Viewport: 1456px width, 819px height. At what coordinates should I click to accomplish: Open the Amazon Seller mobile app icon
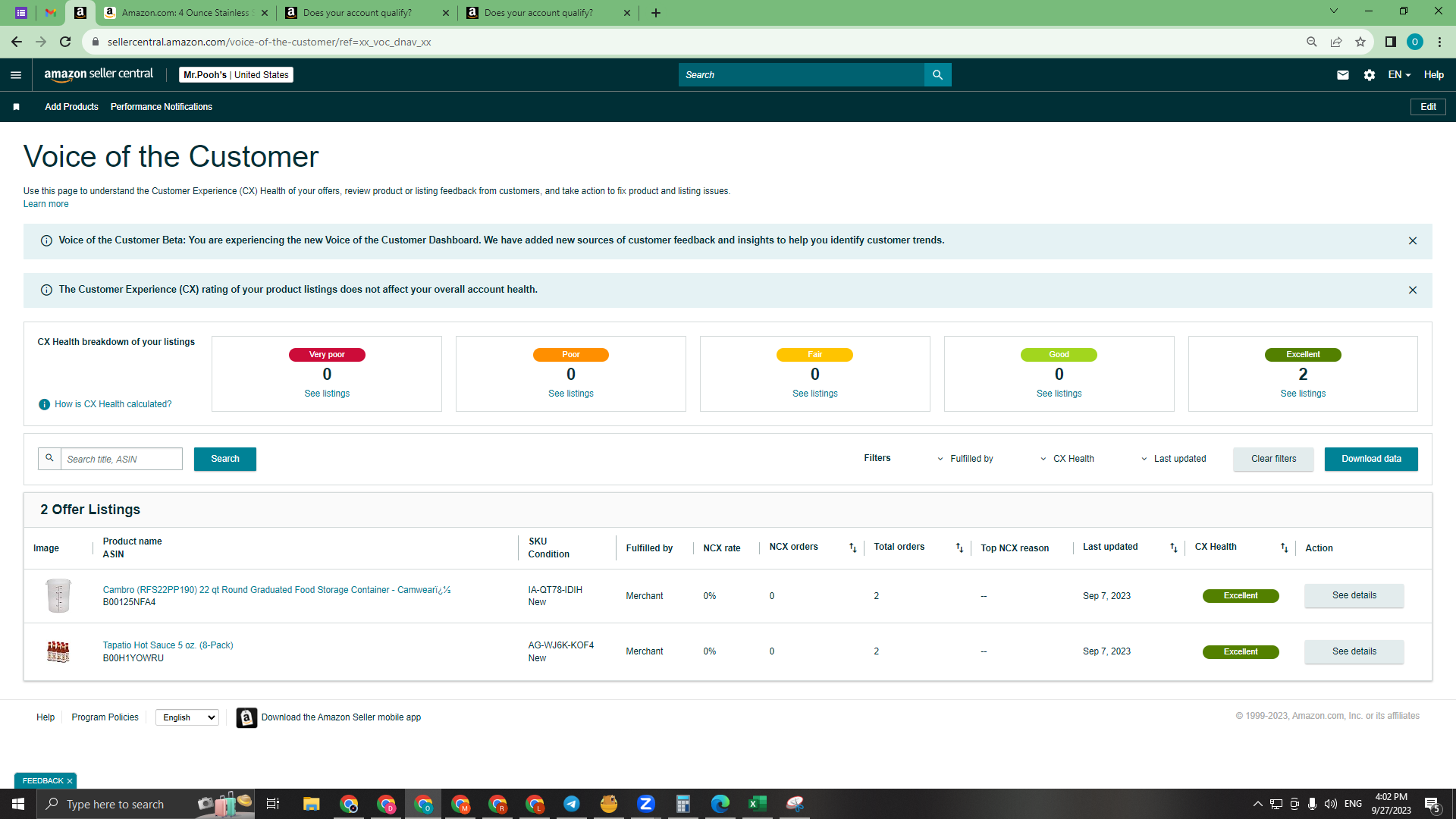(x=246, y=717)
